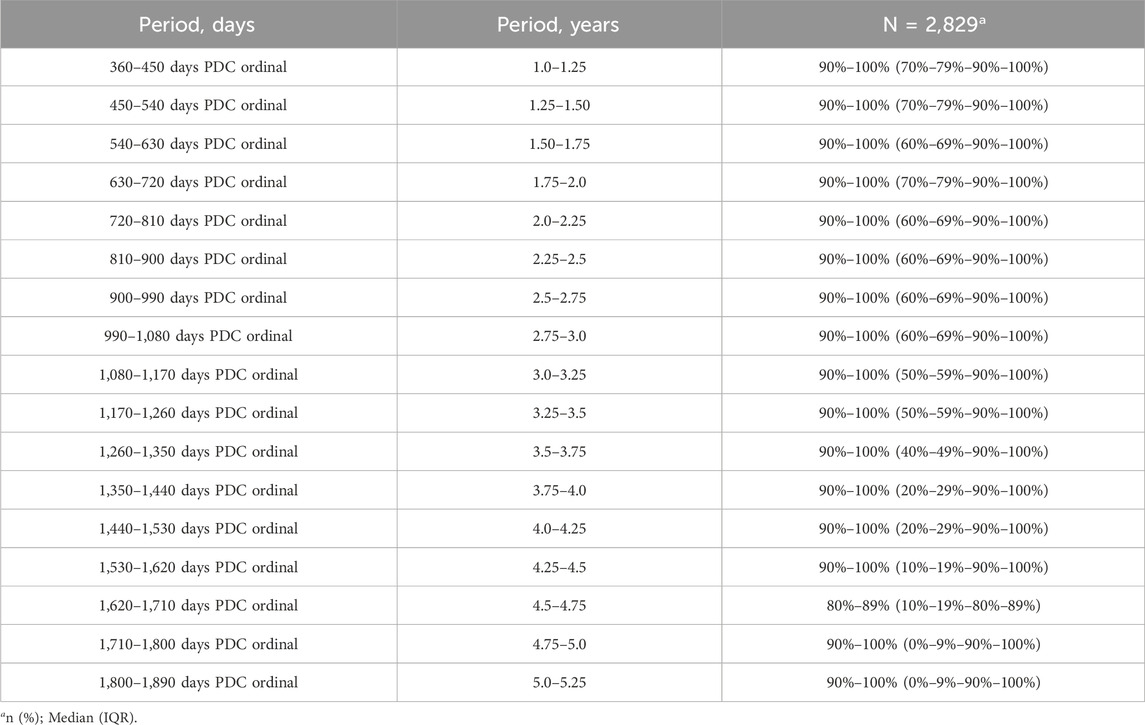Click the value containing "40%–49%" IQR
The width and height of the screenshot is (1145, 725).
932,452
